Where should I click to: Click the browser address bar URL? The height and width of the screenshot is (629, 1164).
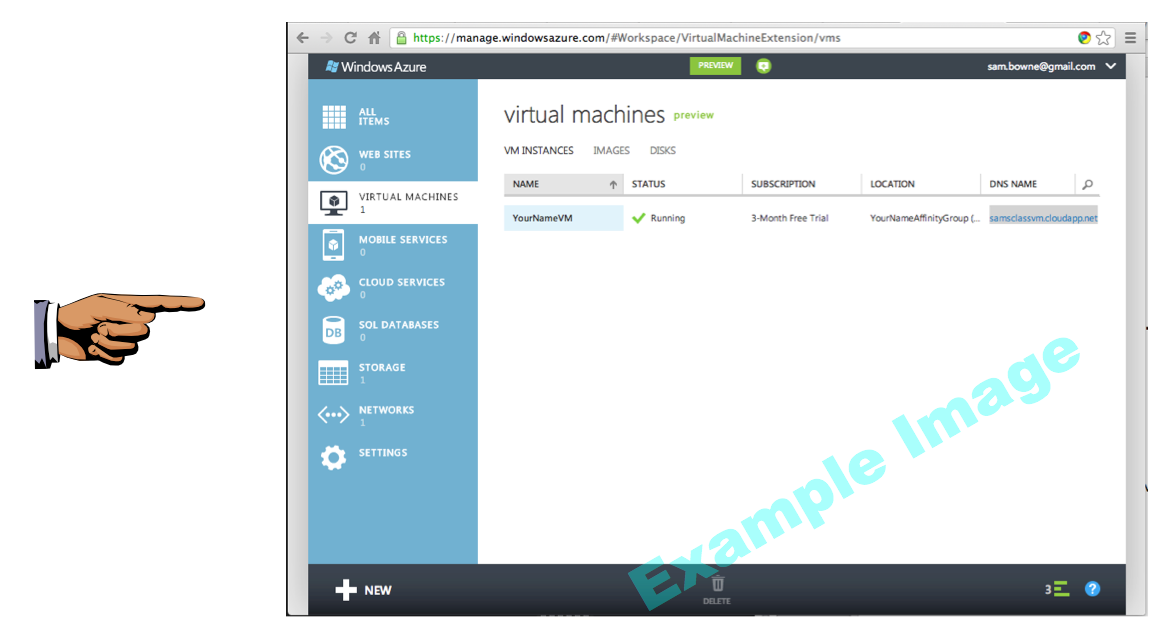point(627,38)
